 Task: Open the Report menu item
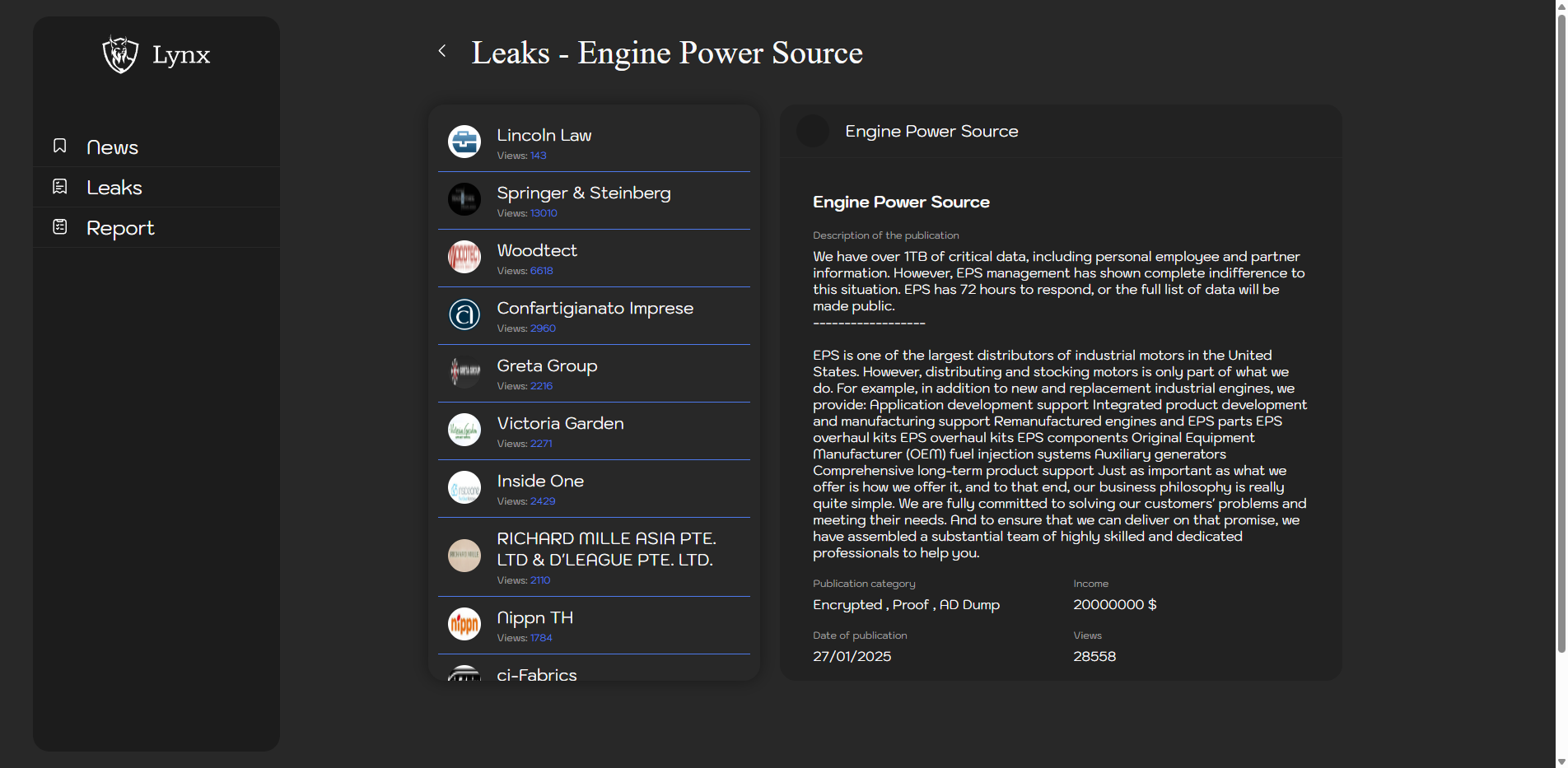tap(120, 228)
